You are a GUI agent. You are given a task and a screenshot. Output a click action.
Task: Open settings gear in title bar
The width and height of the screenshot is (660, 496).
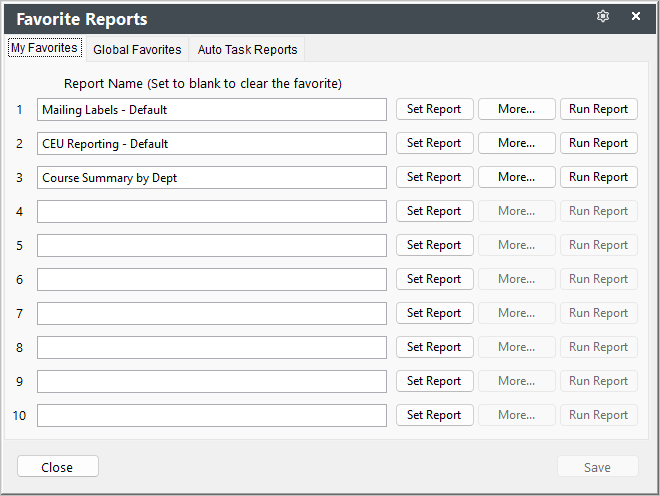[603, 16]
